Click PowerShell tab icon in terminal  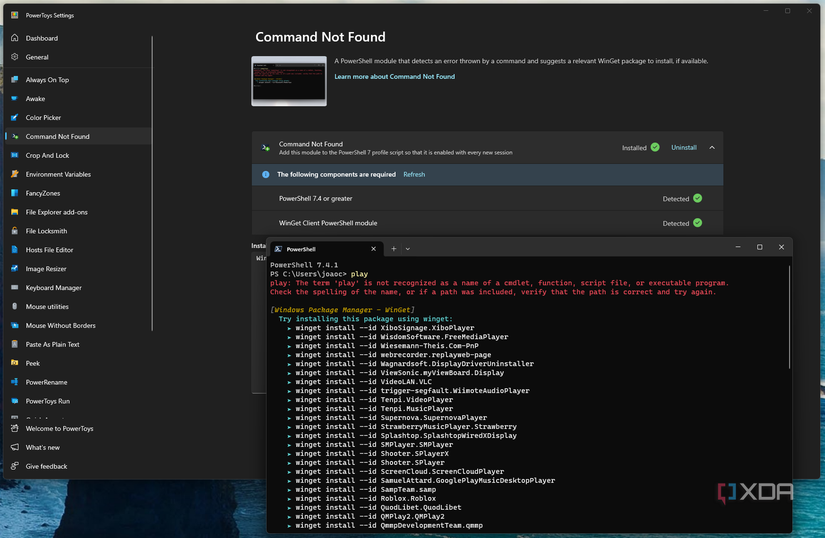point(278,249)
